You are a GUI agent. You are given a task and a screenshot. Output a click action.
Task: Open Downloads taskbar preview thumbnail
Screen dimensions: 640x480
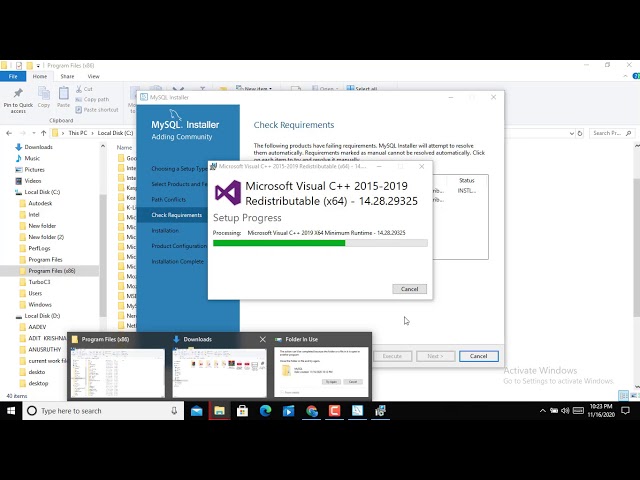pyautogui.click(x=220, y=372)
